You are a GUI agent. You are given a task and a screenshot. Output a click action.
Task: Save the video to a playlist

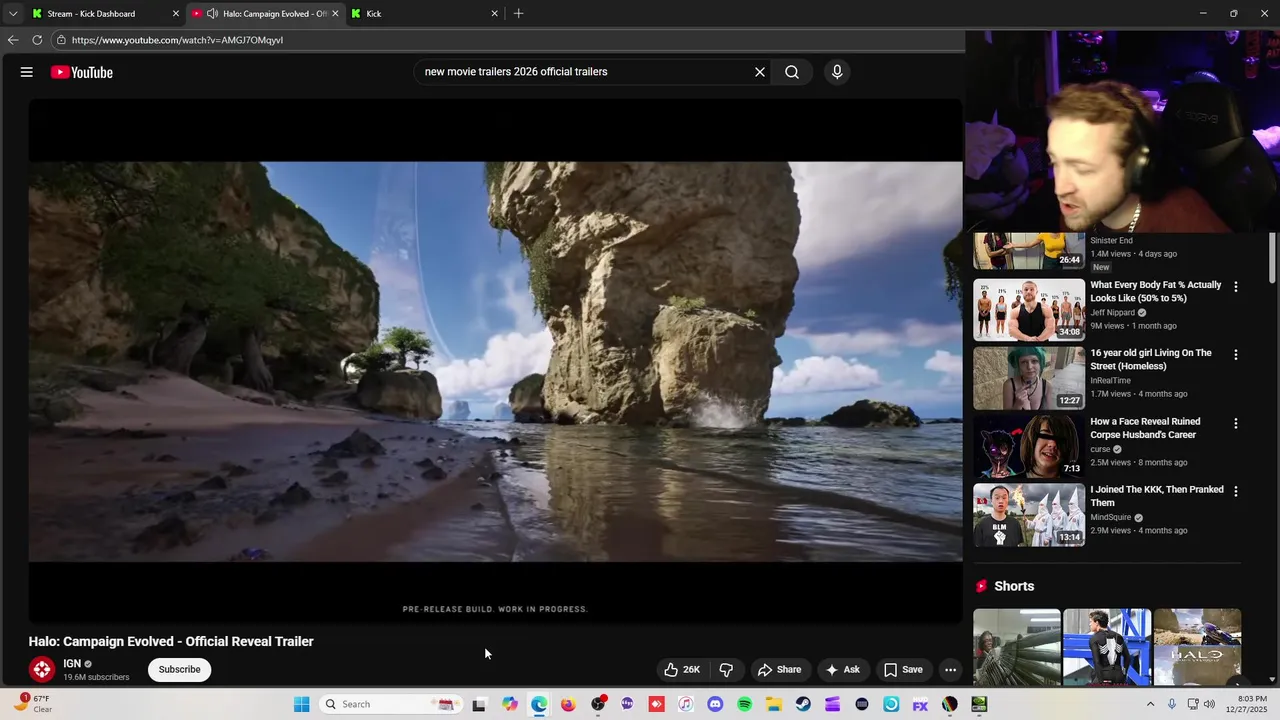coord(903,670)
